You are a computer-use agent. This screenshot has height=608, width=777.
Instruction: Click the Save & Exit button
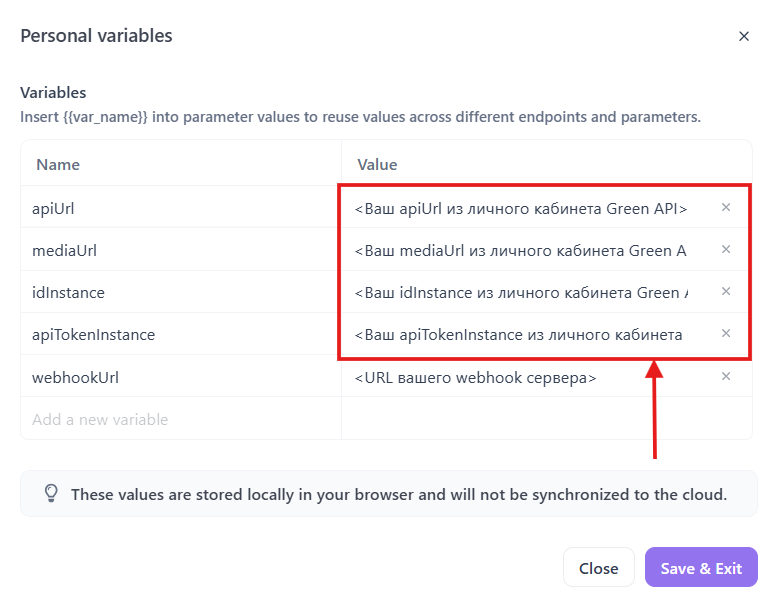click(x=701, y=568)
